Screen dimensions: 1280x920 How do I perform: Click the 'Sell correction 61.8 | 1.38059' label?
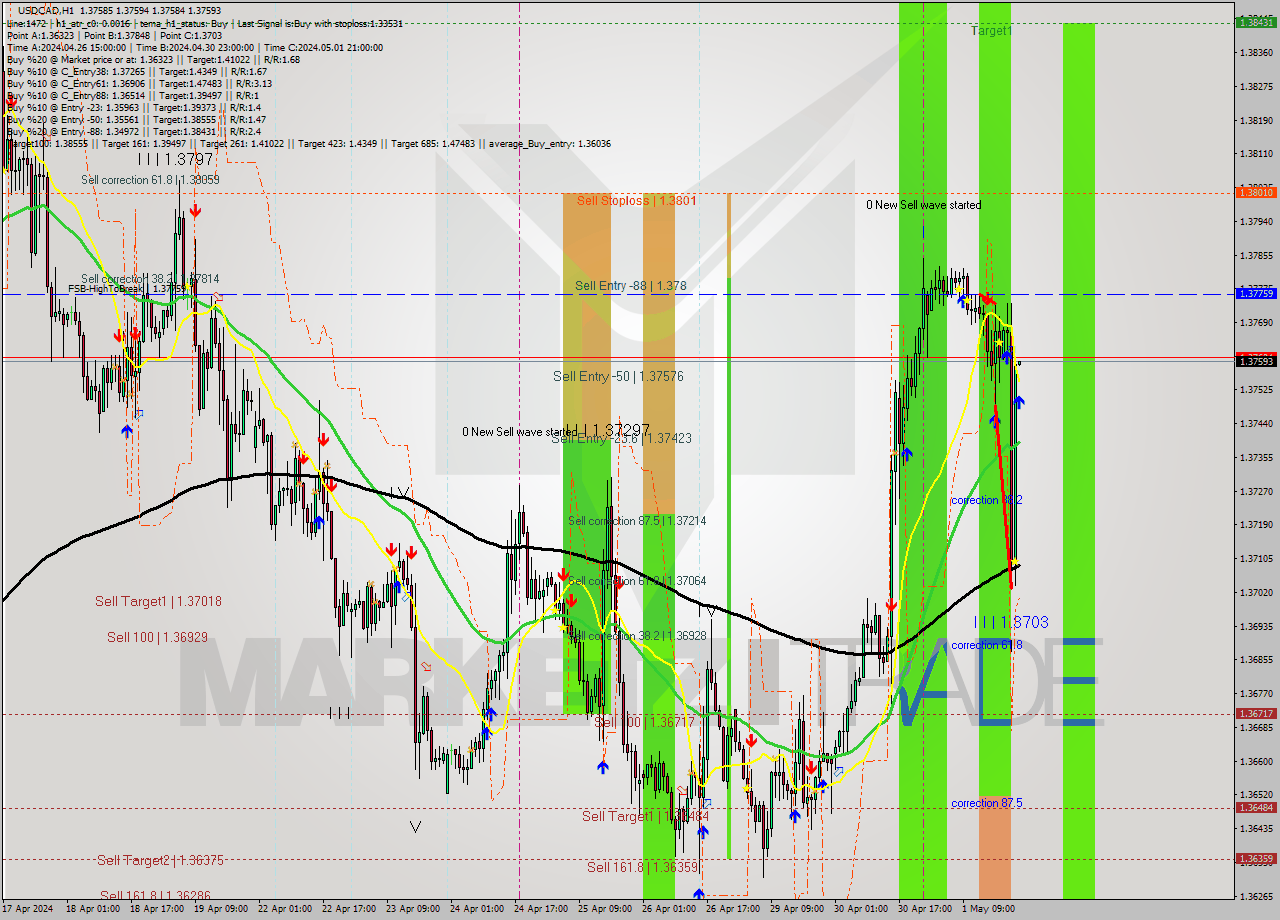(x=150, y=180)
